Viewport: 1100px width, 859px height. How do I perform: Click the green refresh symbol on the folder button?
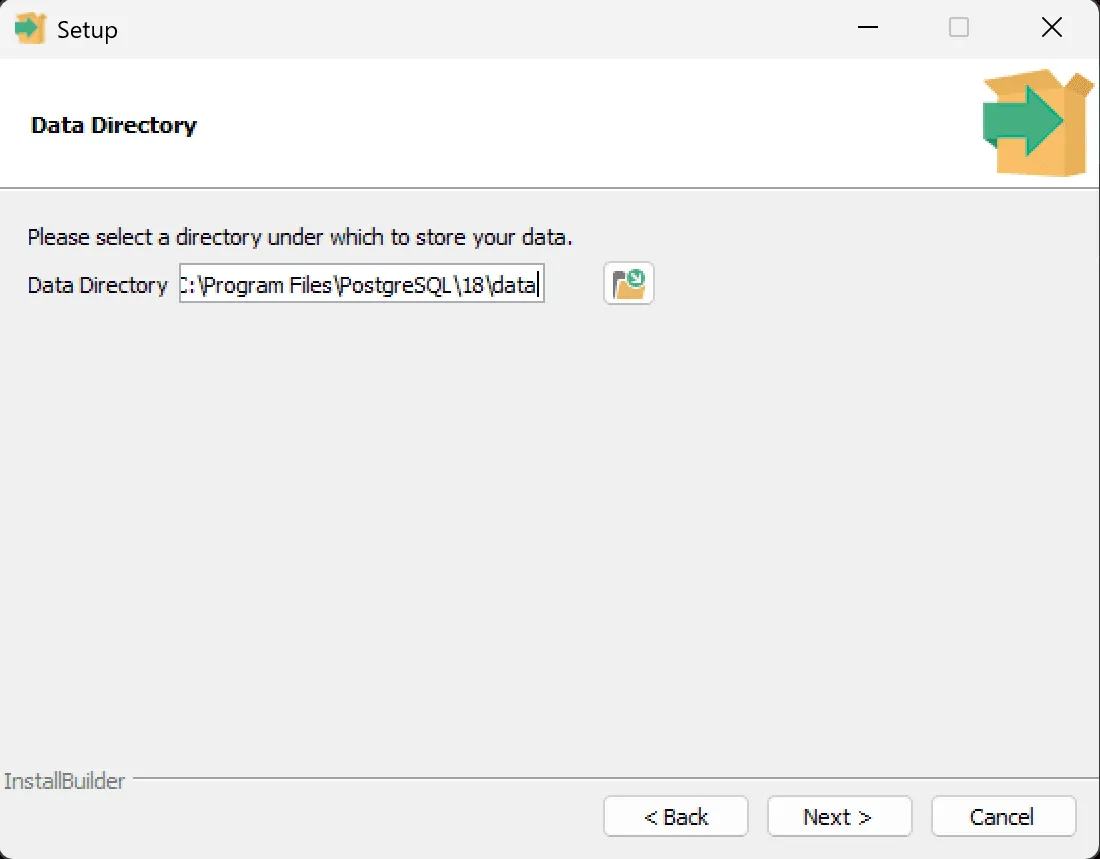pos(634,277)
